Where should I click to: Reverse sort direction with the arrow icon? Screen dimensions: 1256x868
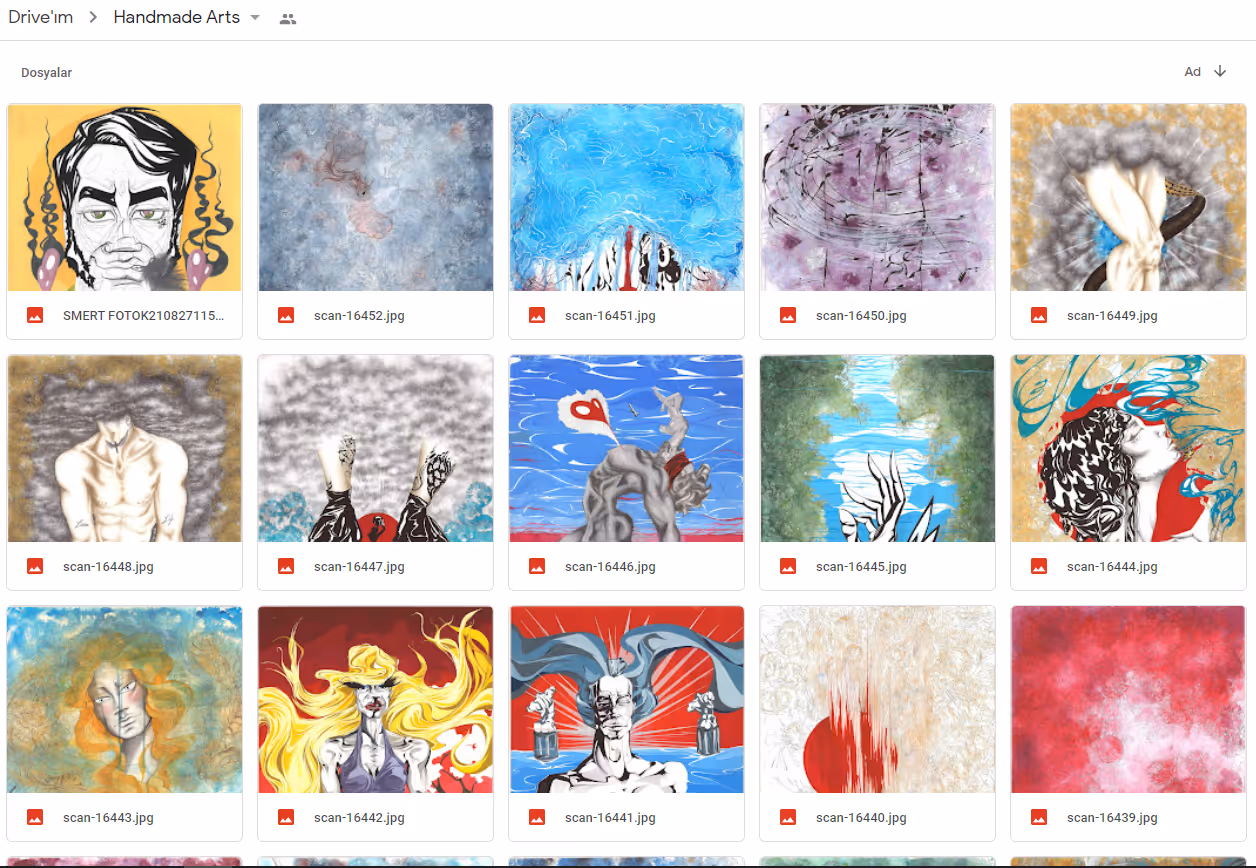(x=1220, y=71)
